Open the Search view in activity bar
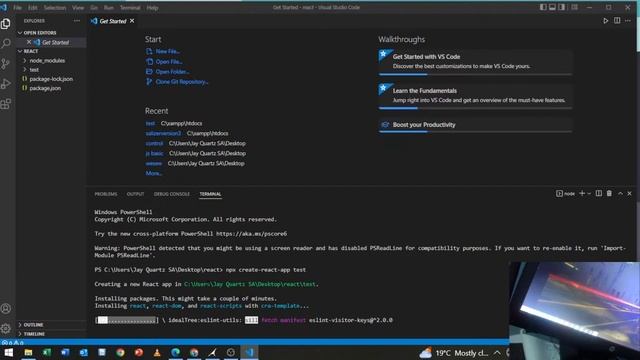This screenshot has width=640, height=360. 6,43
